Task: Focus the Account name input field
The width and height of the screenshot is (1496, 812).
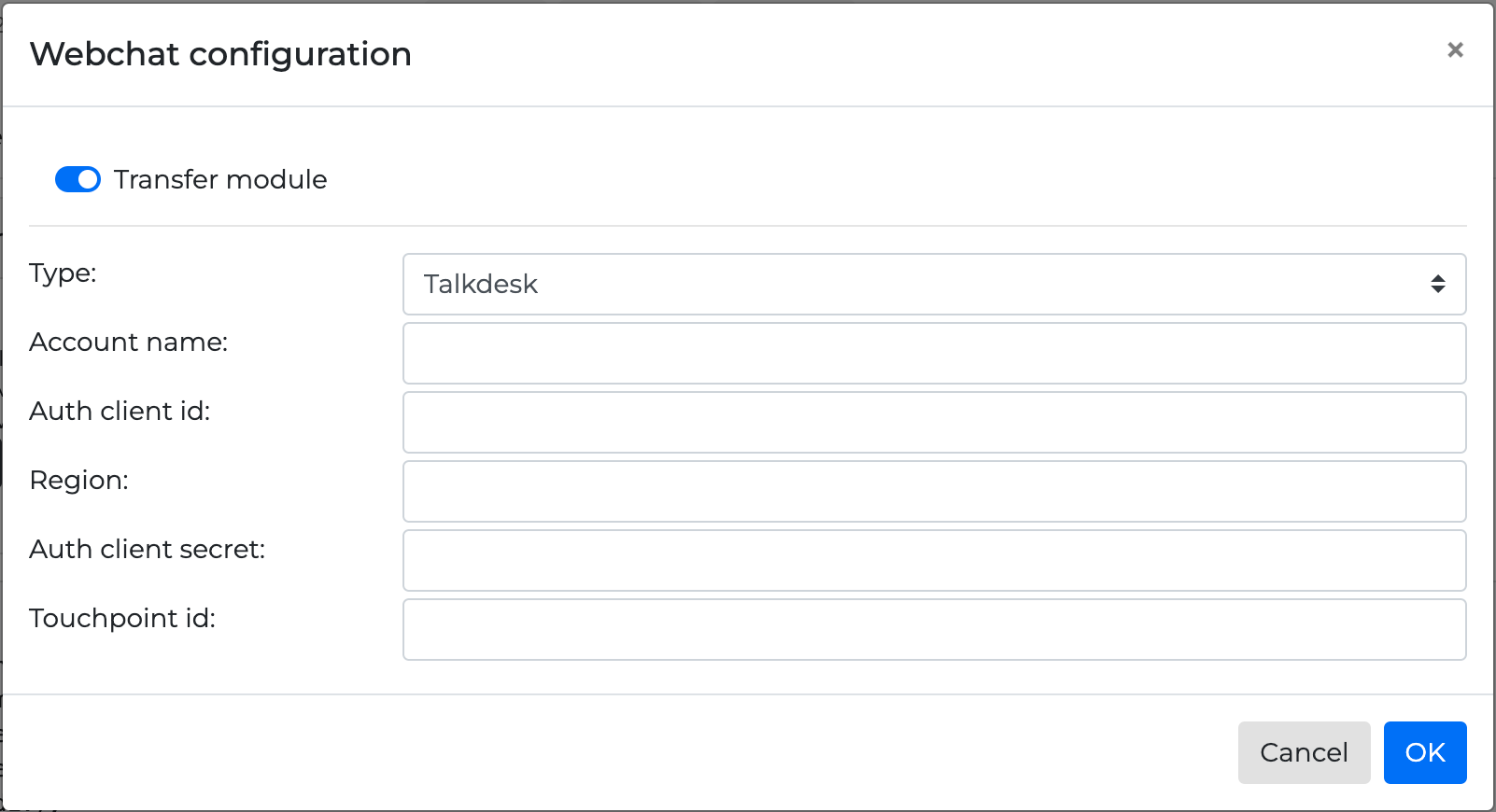Action: pos(934,353)
